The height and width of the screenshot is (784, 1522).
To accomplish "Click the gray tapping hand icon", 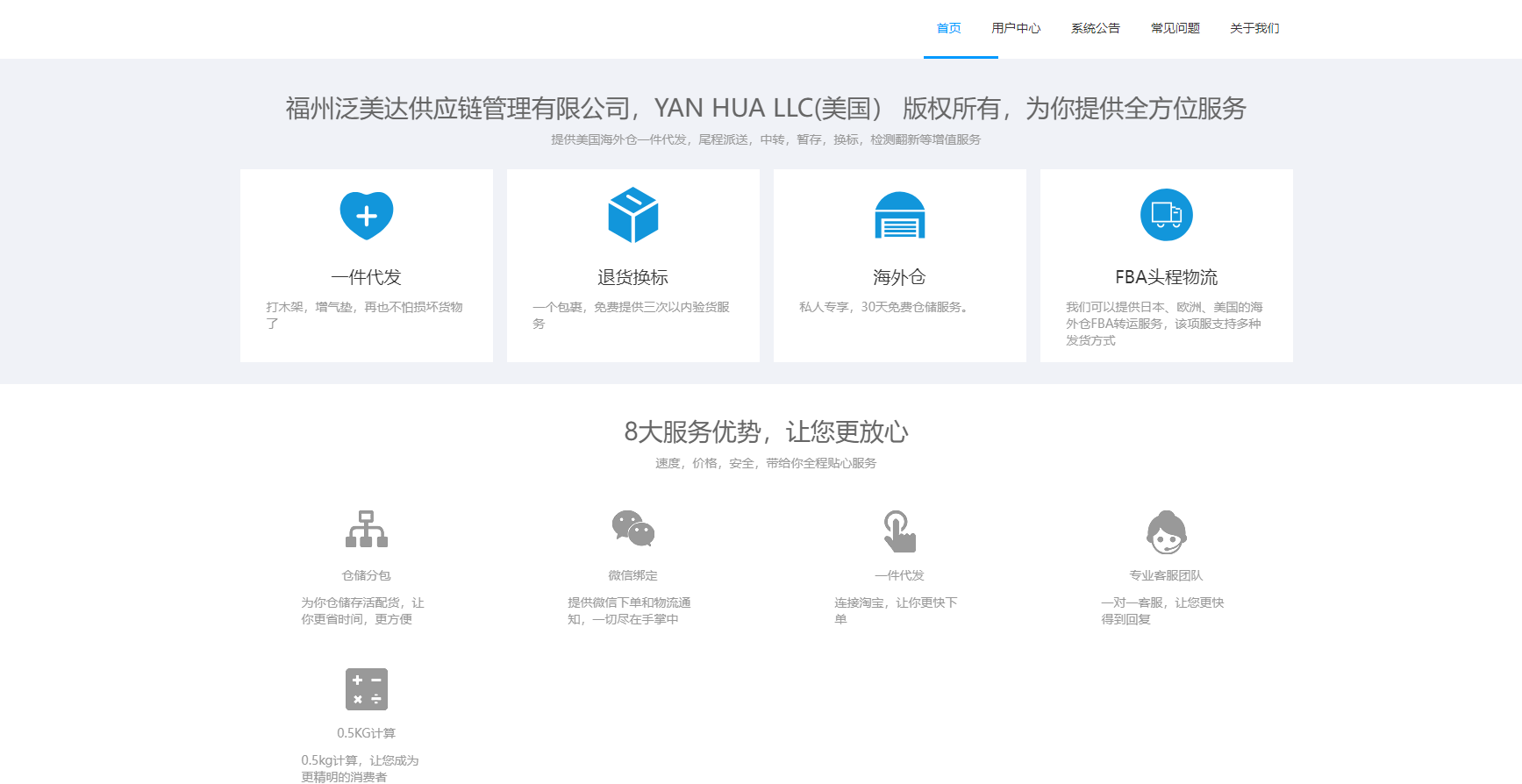I will point(899,531).
